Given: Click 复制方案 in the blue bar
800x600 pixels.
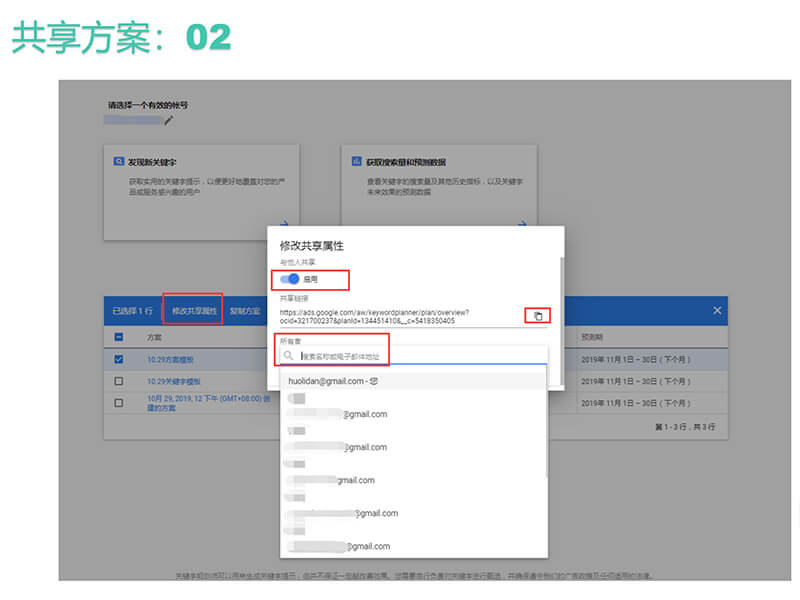Looking at the screenshot, I should (x=245, y=311).
